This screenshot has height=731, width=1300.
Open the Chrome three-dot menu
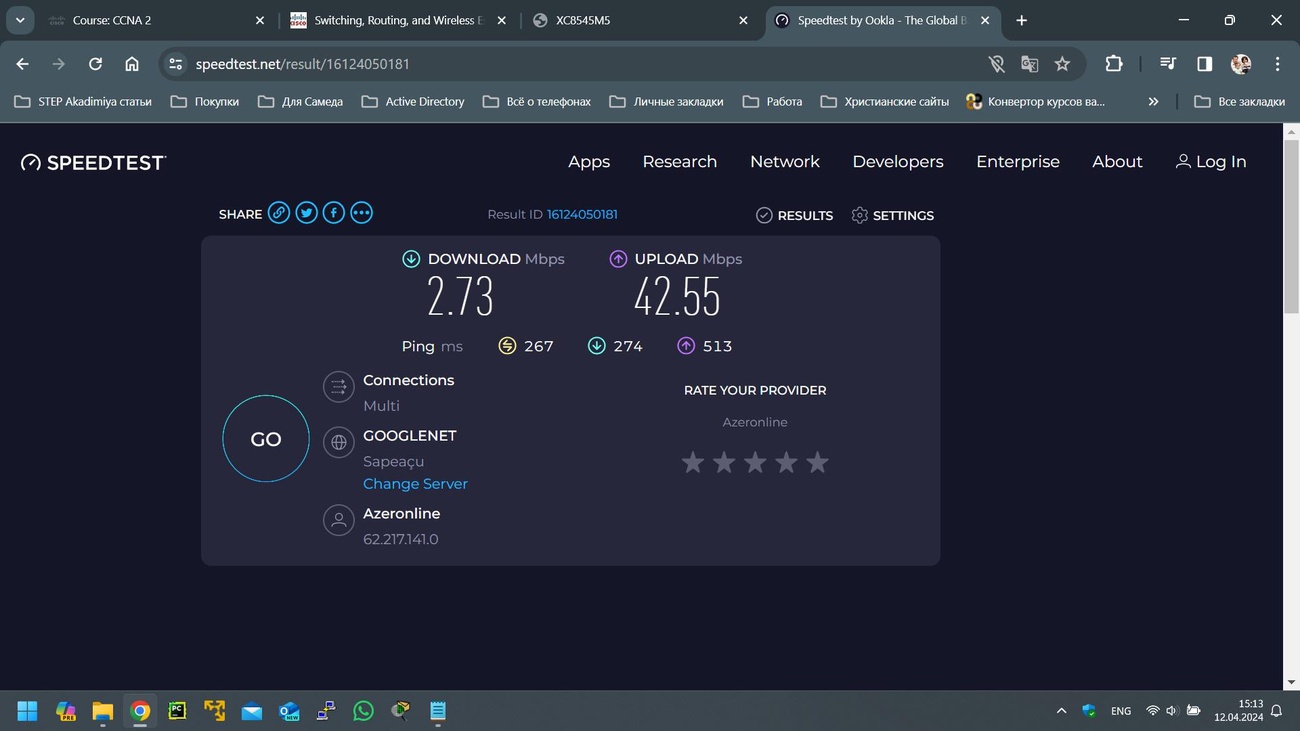click(x=1277, y=64)
